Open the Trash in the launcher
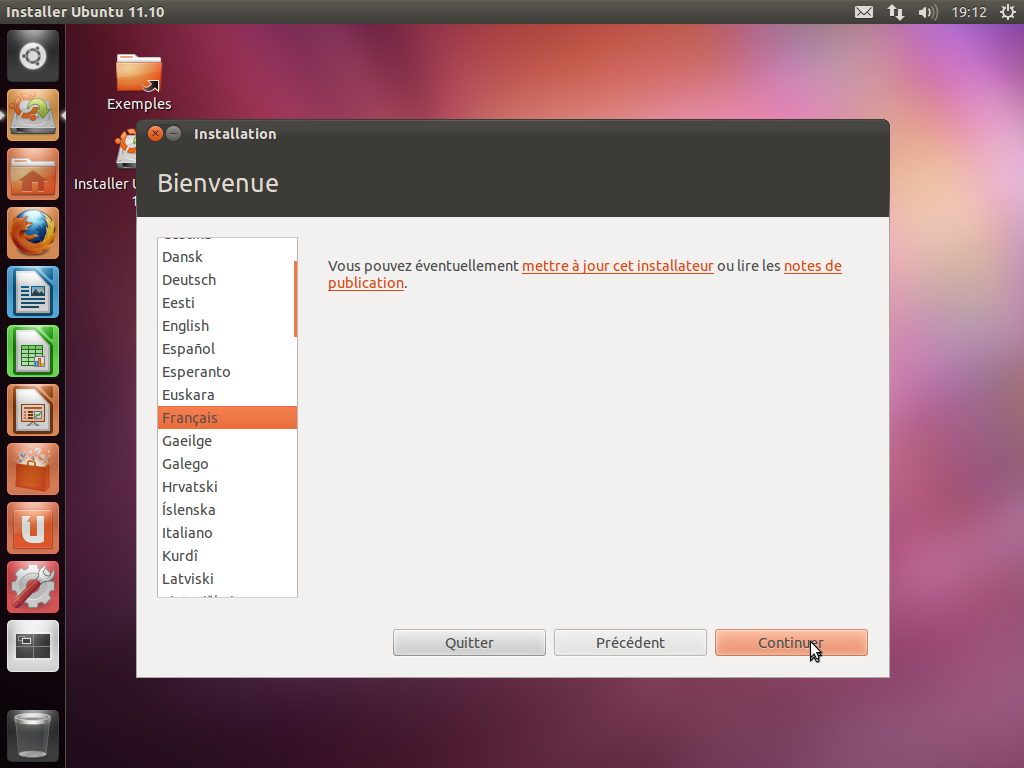 (x=33, y=736)
